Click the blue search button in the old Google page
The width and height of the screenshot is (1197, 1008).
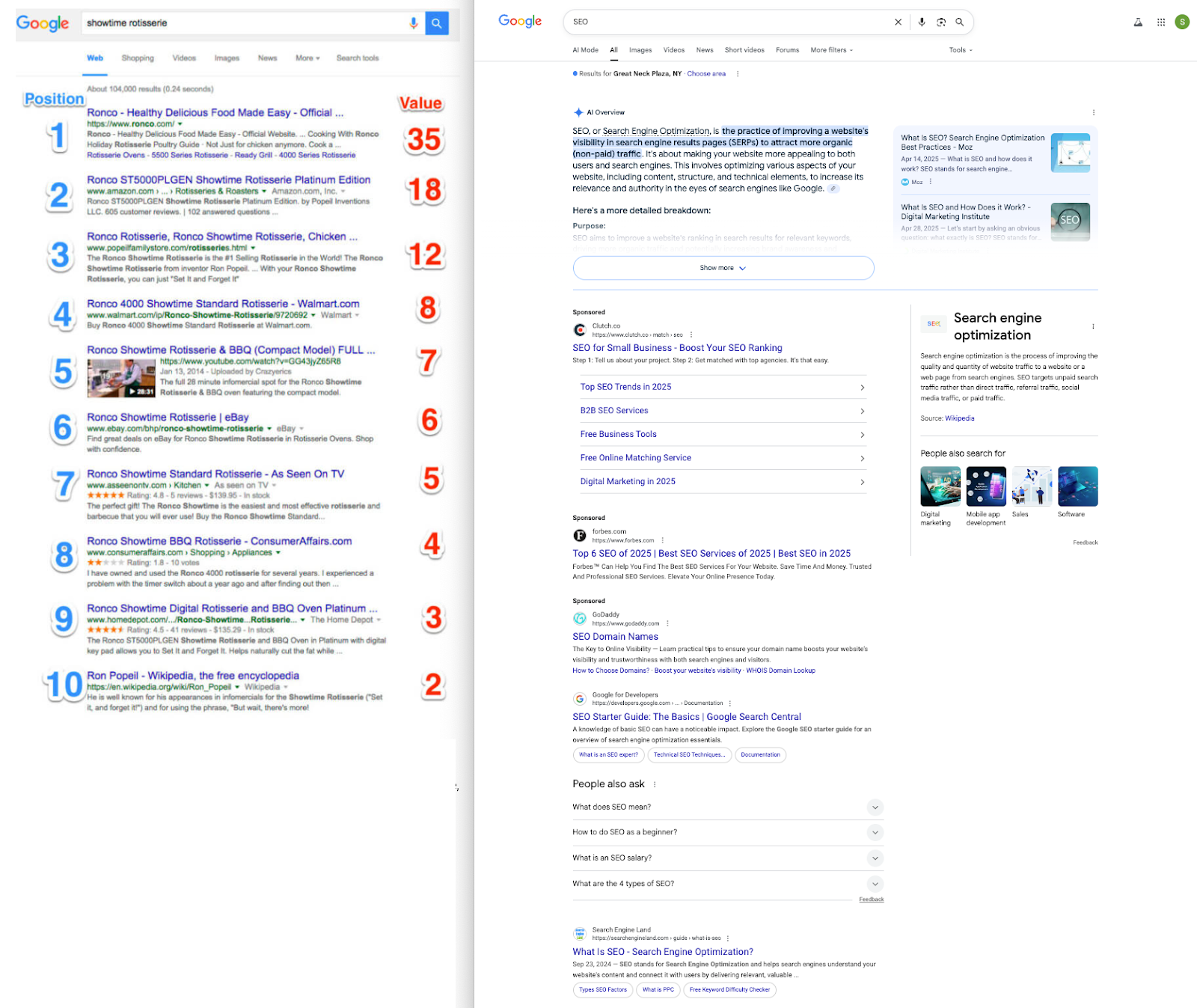coord(437,23)
